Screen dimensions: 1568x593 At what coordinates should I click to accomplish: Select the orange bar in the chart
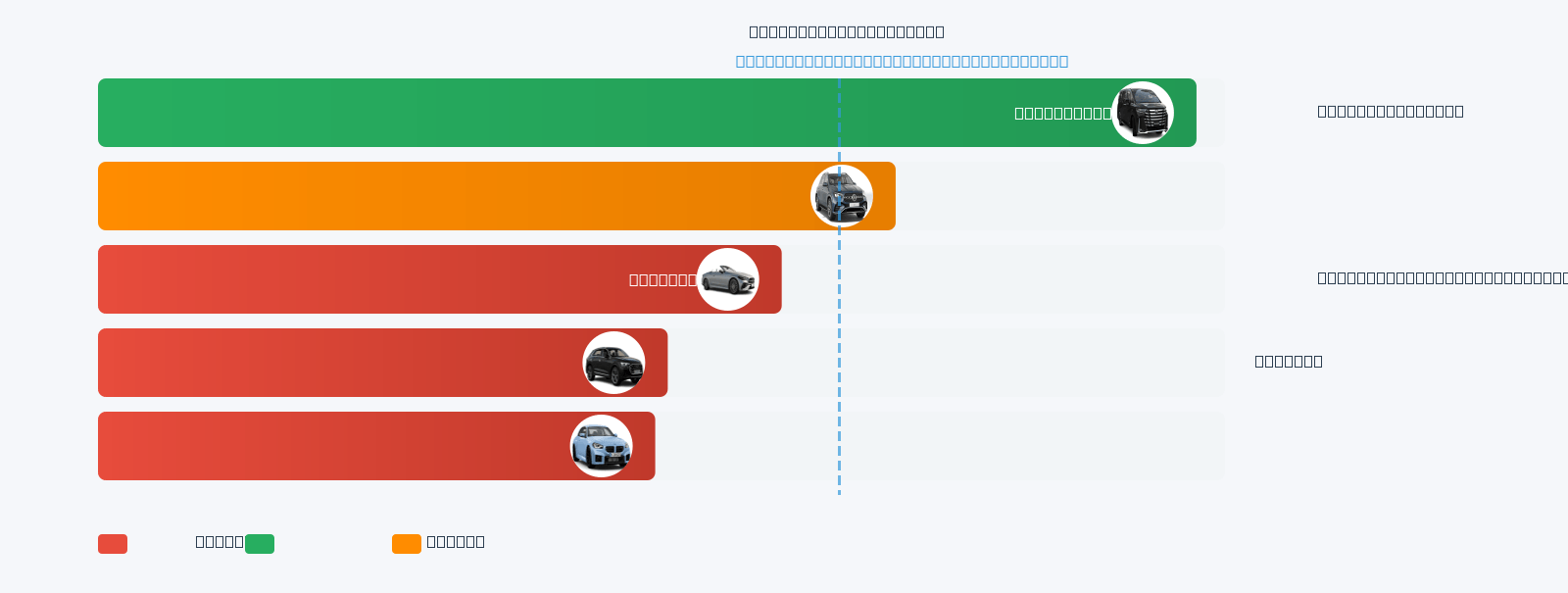[x=497, y=196]
